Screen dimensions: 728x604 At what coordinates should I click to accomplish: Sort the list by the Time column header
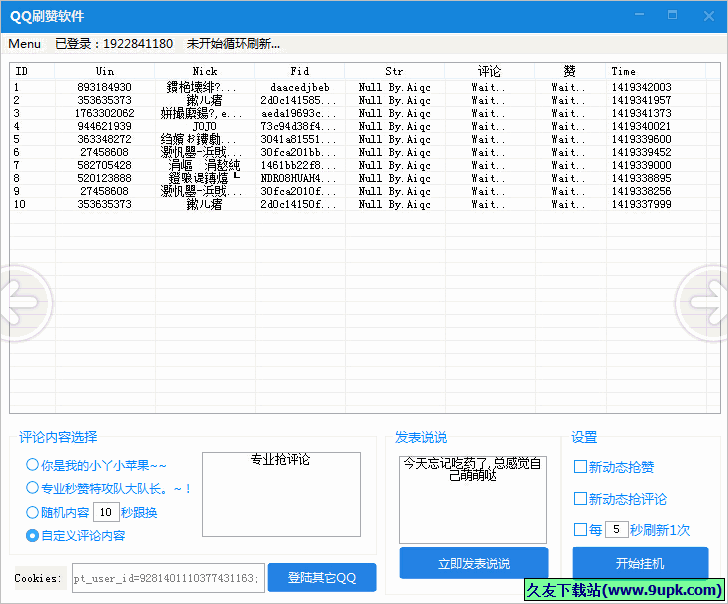click(660, 72)
